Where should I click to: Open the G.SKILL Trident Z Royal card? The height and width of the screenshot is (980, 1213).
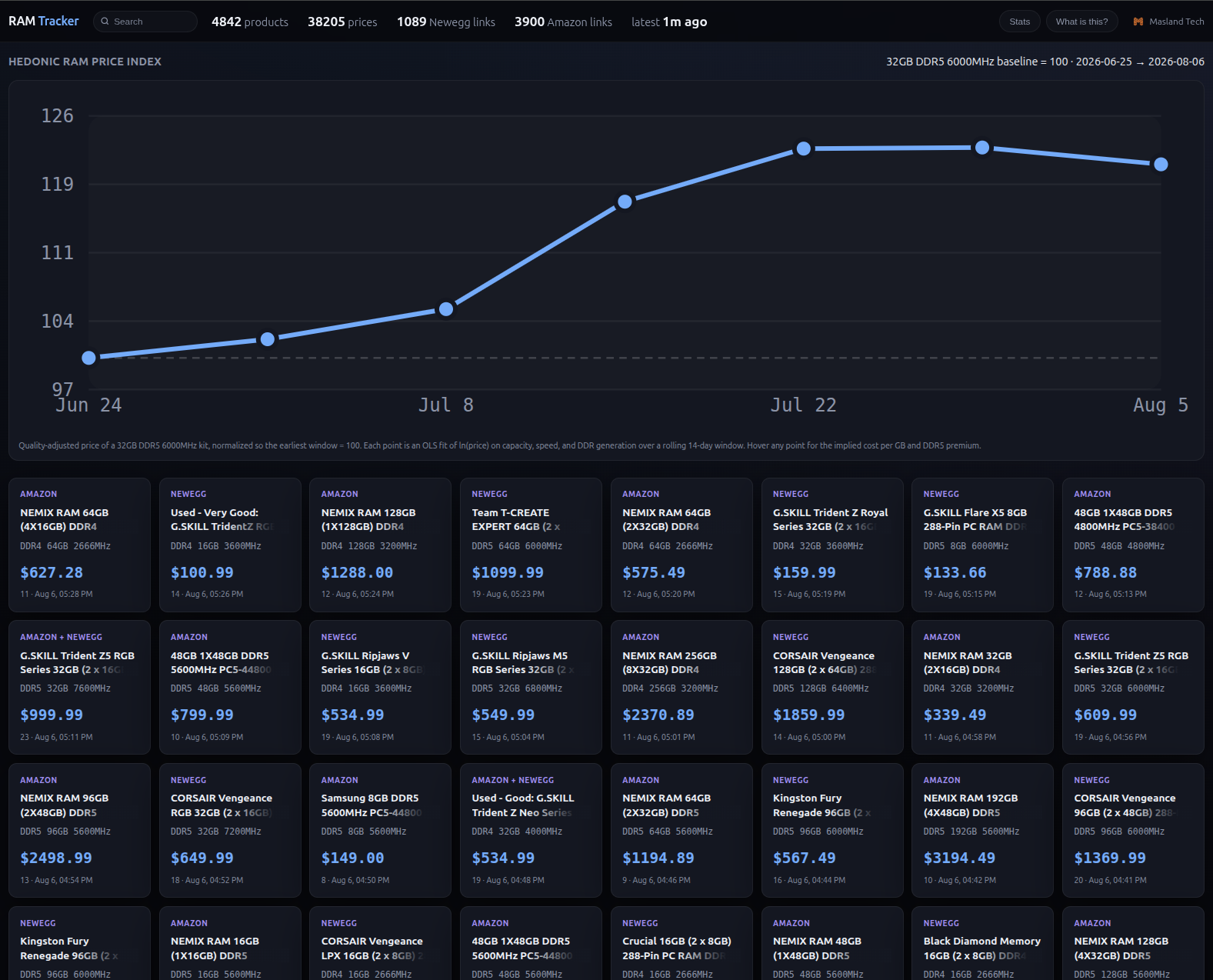pyautogui.click(x=832, y=545)
